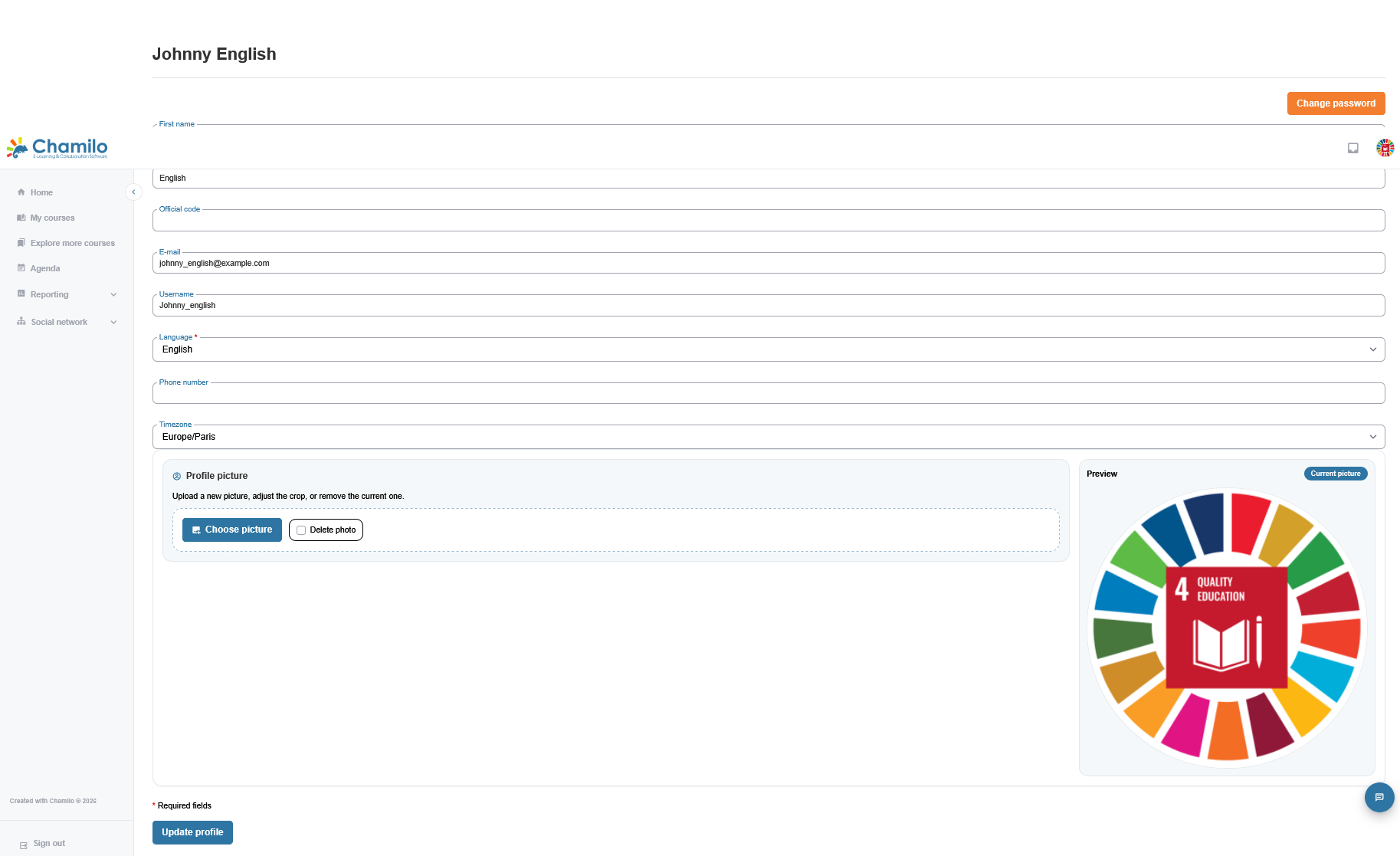Click the Home icon in sidebar
The image size is (1400, 856).
(21, 192)
